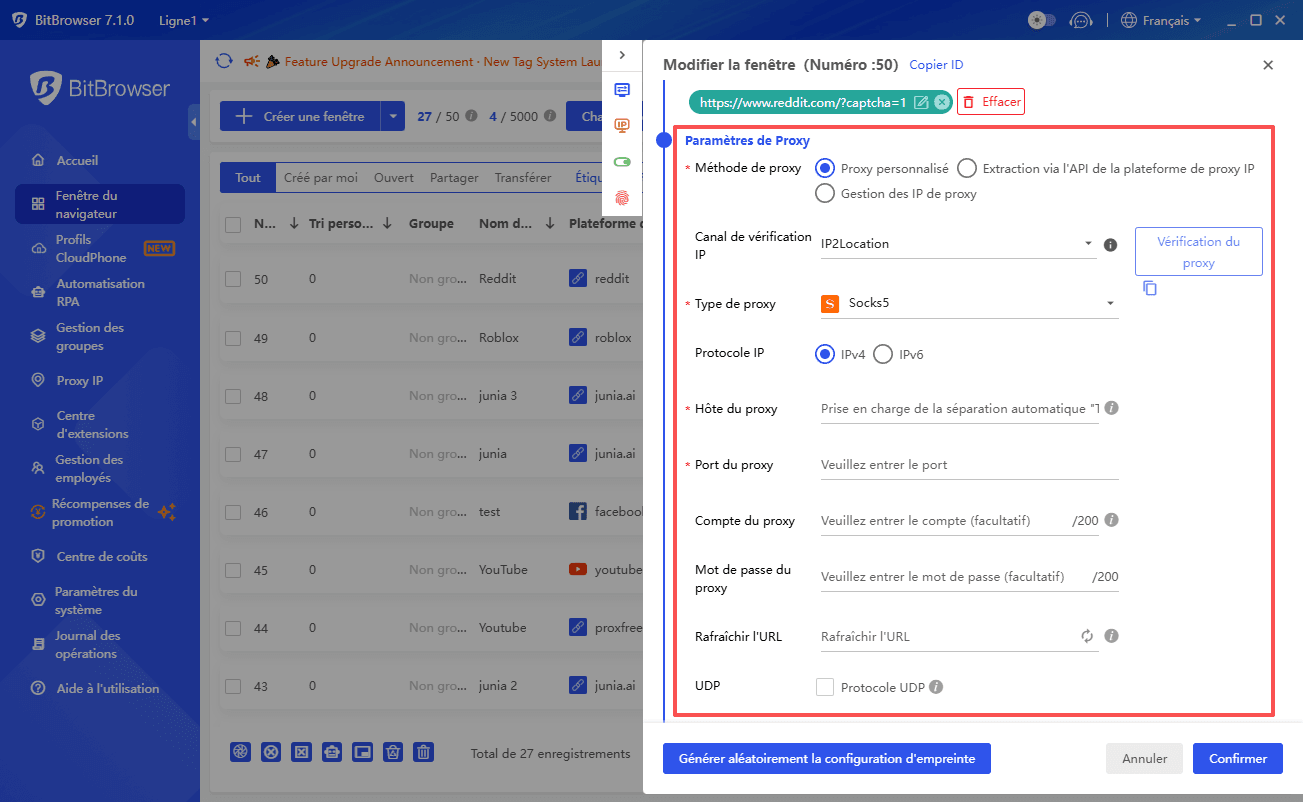Switch to the Créé par moi tab
This screenshot has width=1303, height=802.
coord(320,178)
